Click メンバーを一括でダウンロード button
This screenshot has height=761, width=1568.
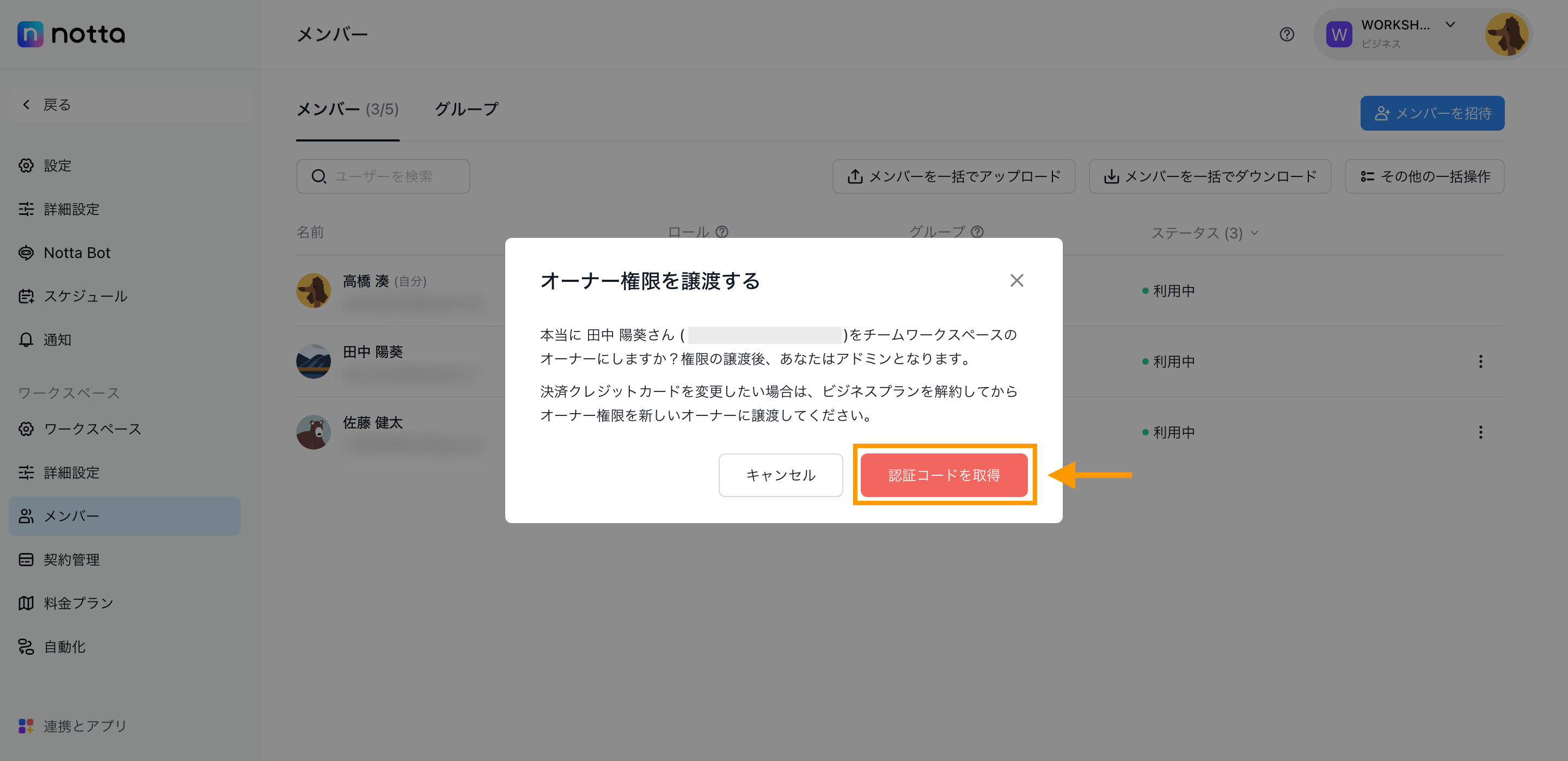click(x=1210, y=176)
